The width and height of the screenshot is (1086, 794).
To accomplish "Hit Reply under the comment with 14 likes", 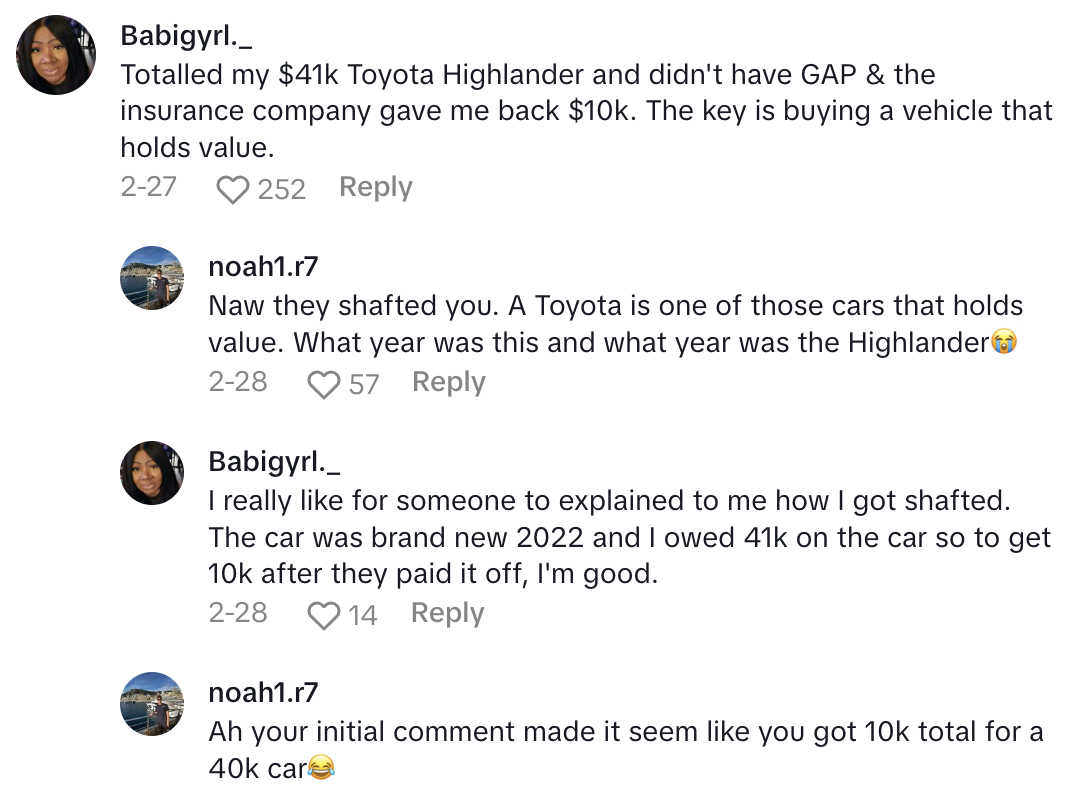I will (447, 613).
